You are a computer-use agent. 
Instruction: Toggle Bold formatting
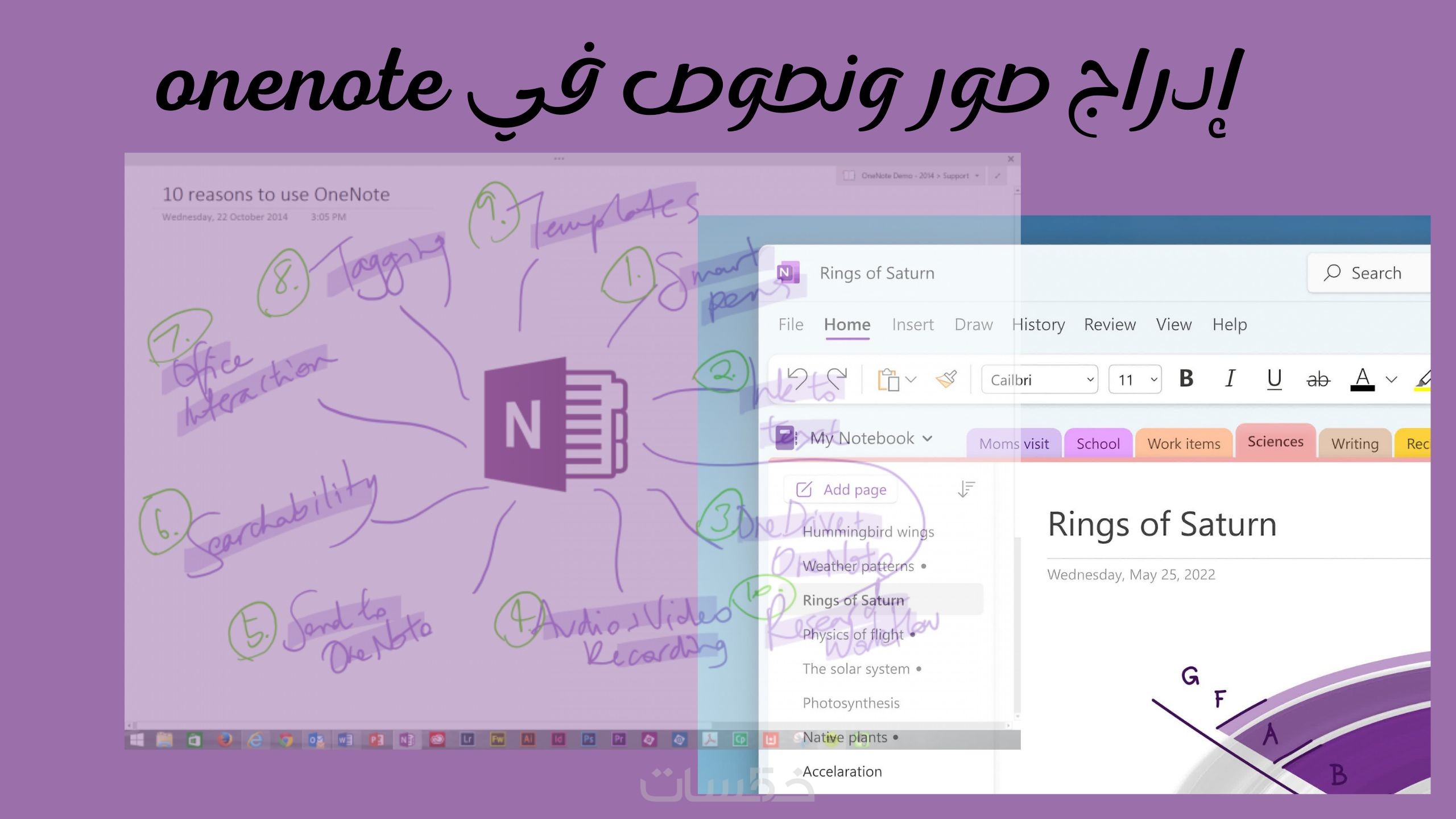pos(1186,379)
